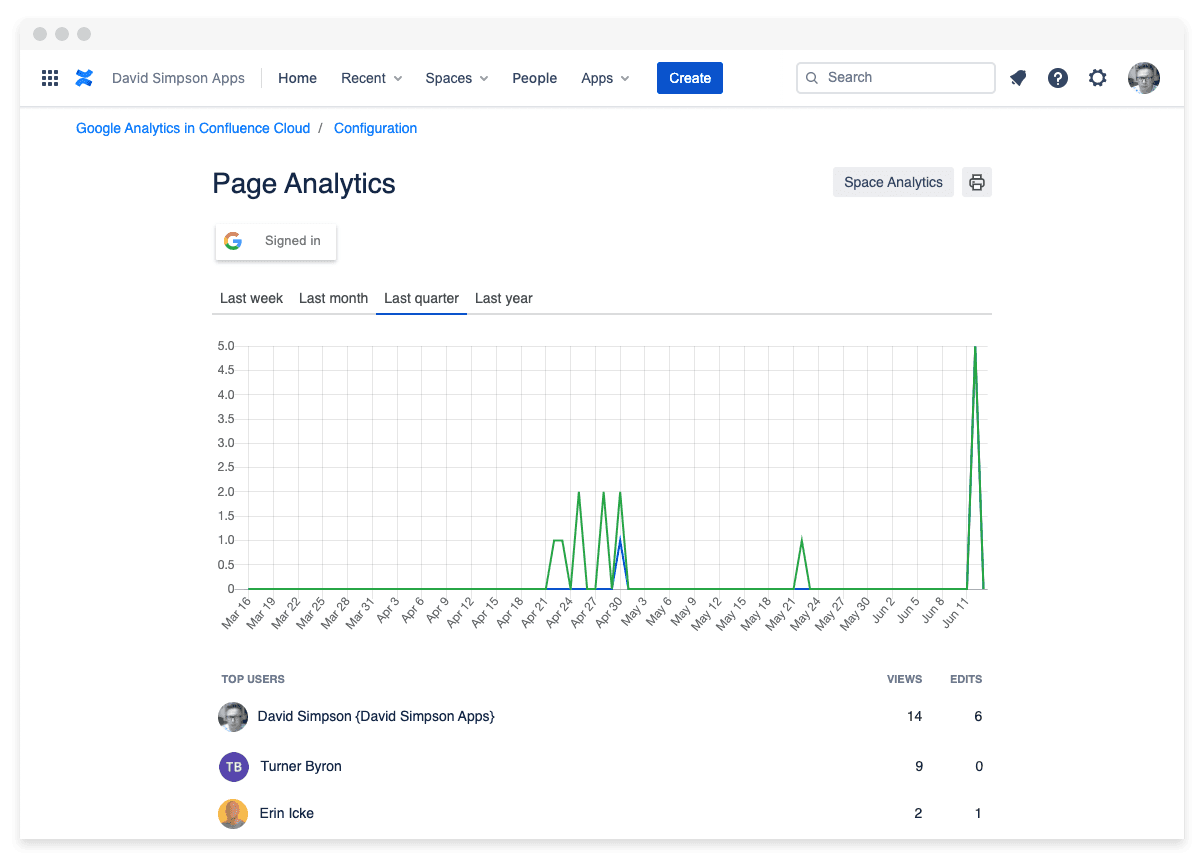
Task: Click the search magnifier icon
Action: 812,78
